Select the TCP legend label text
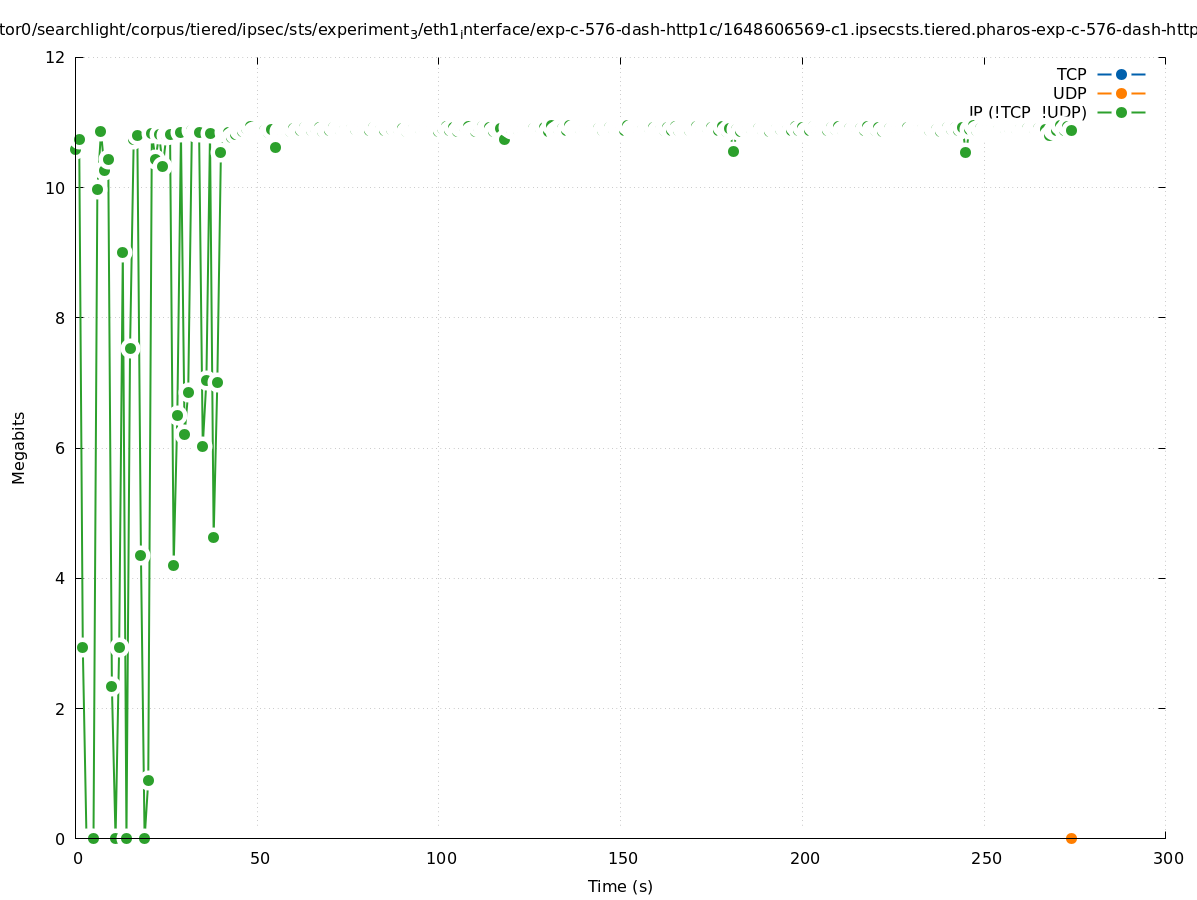 pyautogui.click(x=1071, y=74)
